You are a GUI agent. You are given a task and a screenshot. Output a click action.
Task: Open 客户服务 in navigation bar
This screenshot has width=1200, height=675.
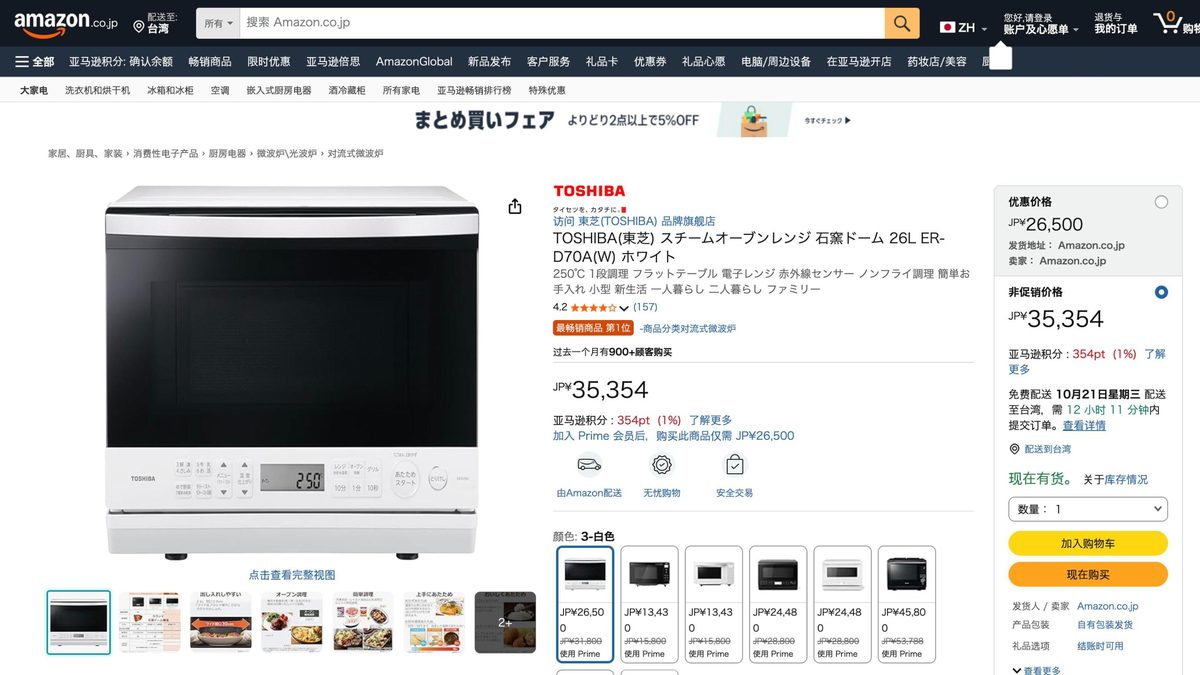pyautogui.click(x=548, y=61)
